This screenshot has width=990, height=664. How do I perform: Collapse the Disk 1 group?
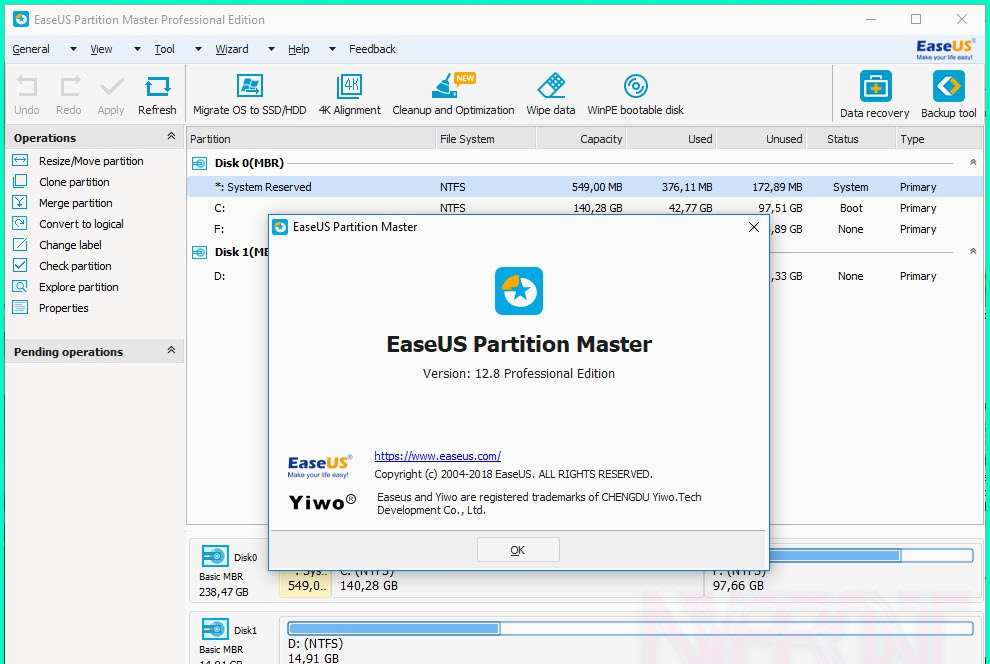click(973, 252)
